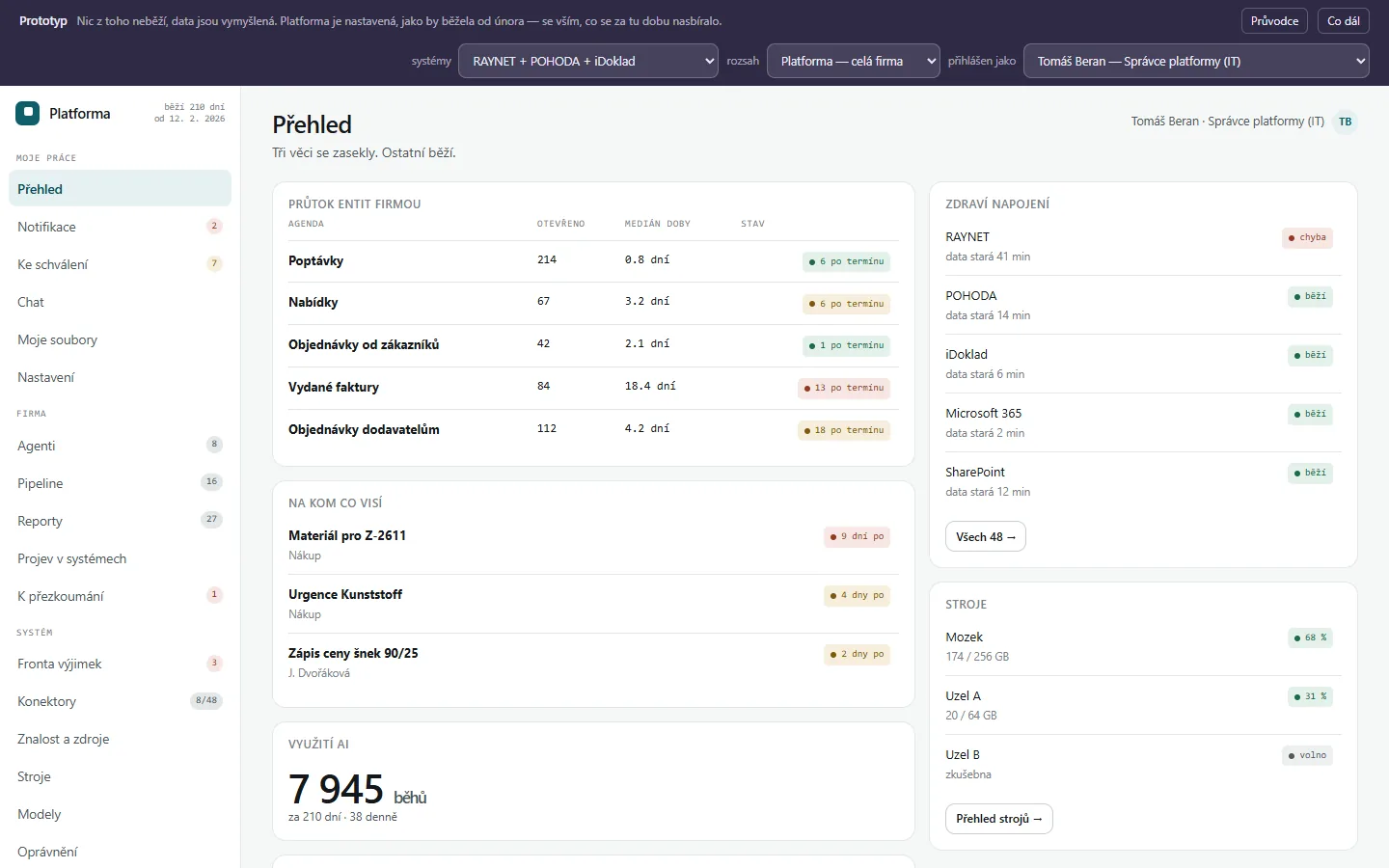
Task: Click the Microsoft 365 connection row
Action: 1143,422
